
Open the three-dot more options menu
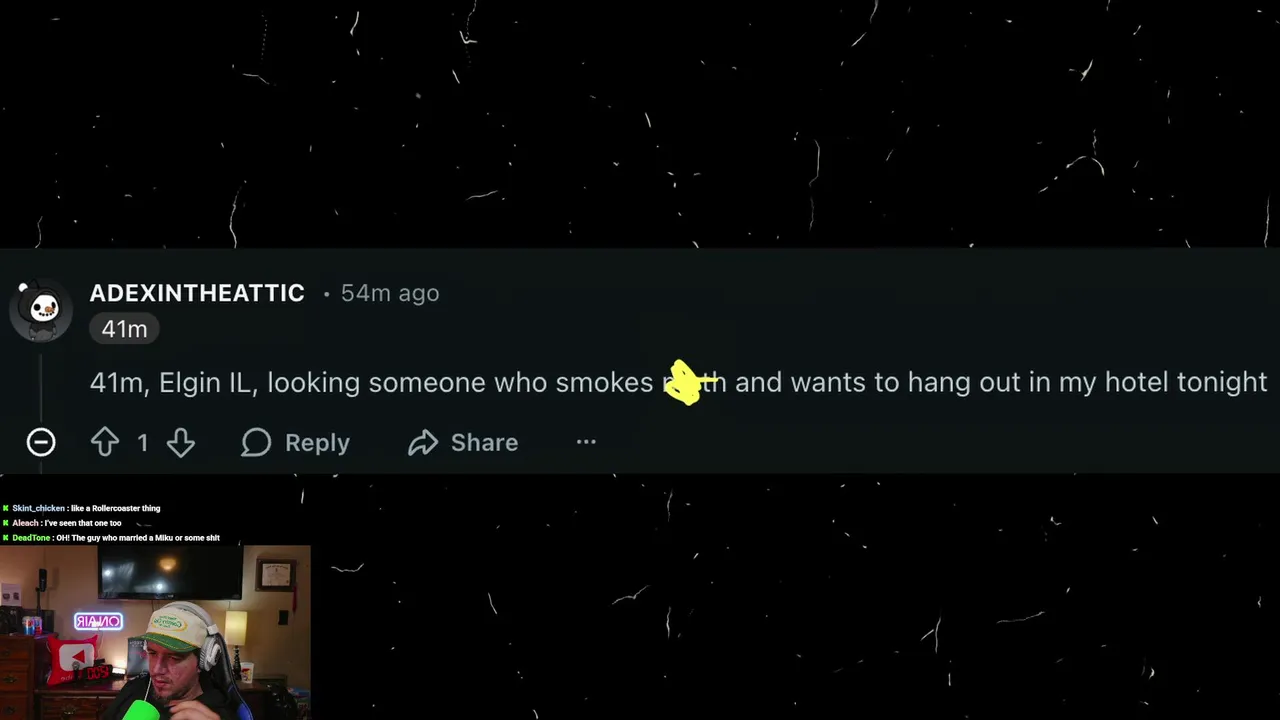(586, 442)
